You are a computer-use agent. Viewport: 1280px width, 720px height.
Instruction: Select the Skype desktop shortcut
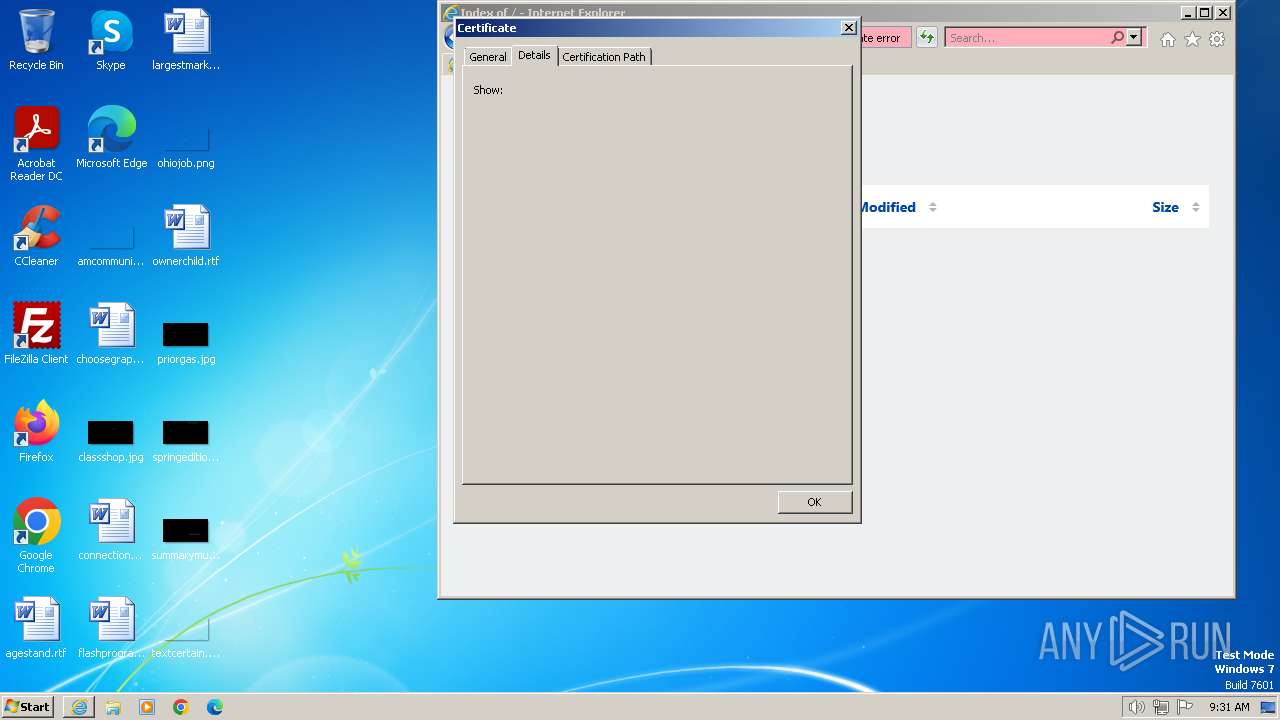point(111,40)
